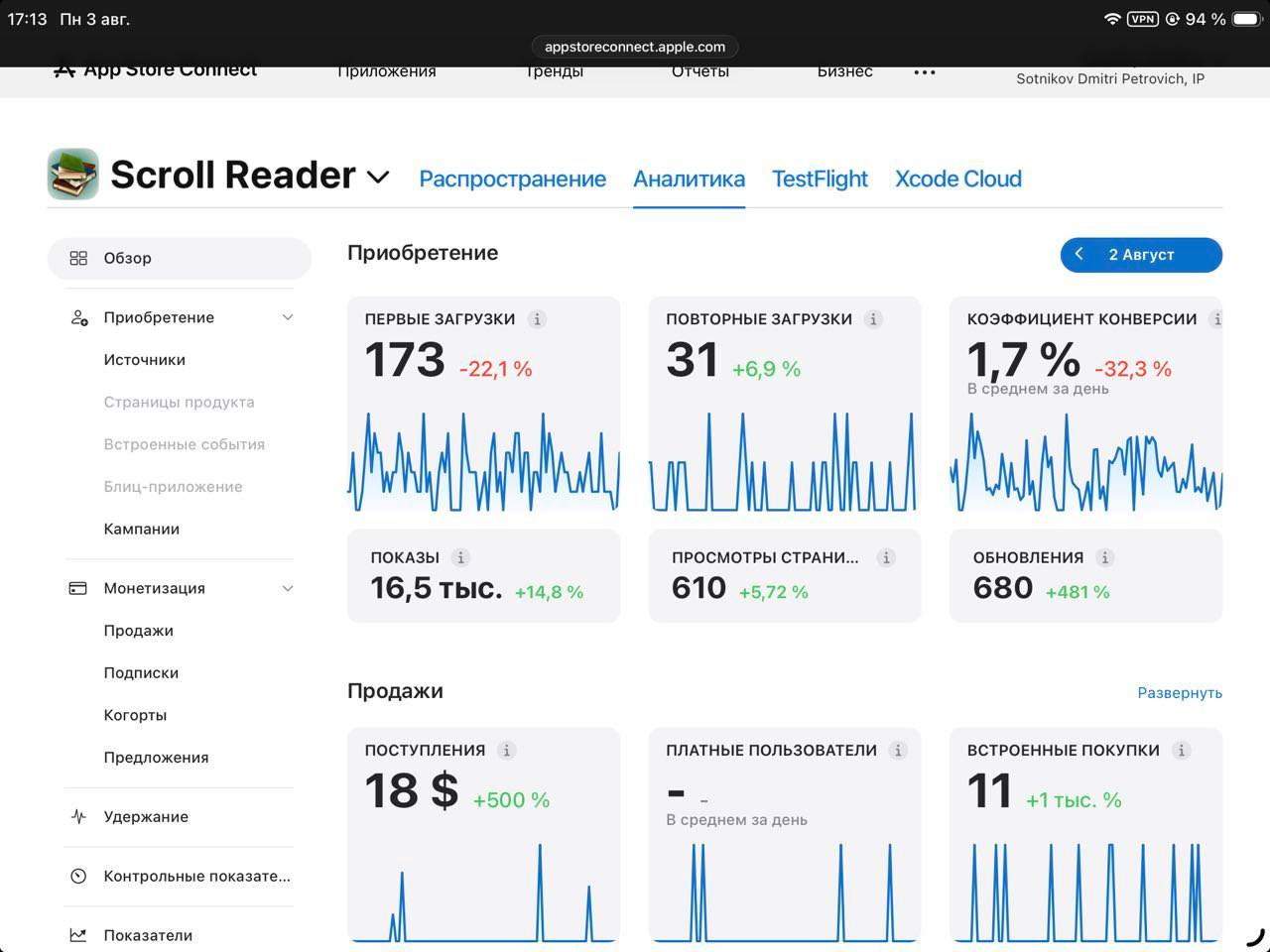The height and width of the screenshot is (952, 1270).
Task: Open info icon next to ОБНОВЛЕНИЯ
Action: [1104, 557]
